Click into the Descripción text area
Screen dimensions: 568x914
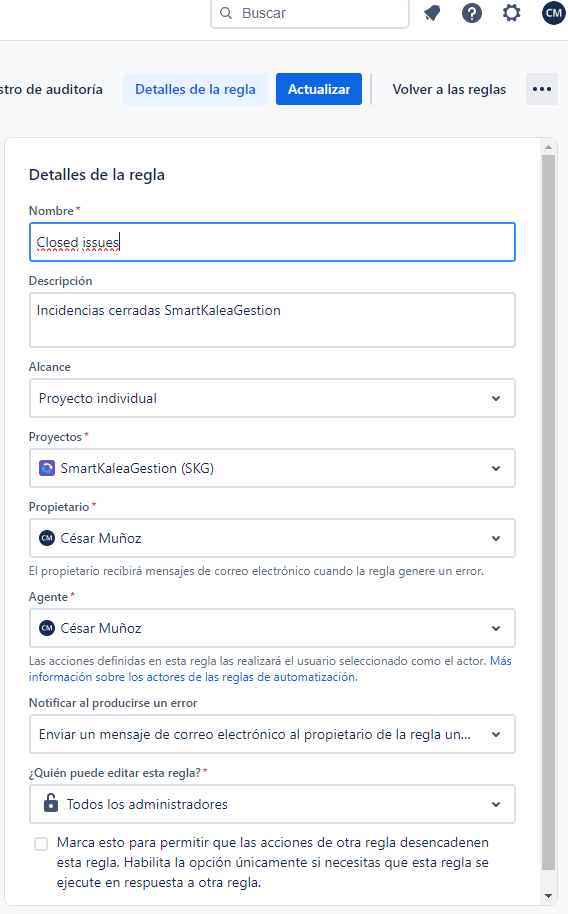(x=272, y=320)
